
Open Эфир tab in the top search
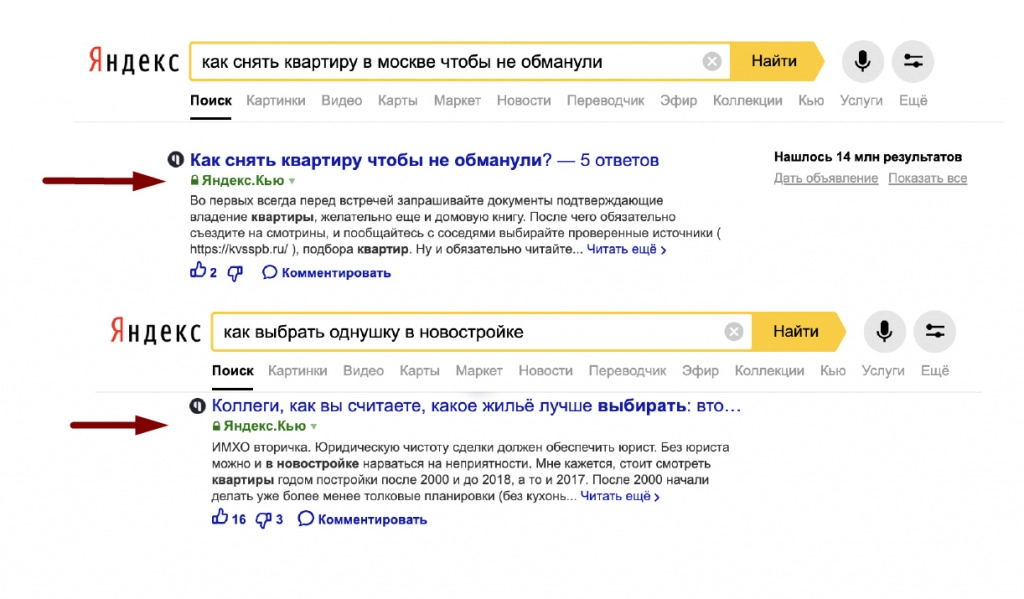(679, 101)
